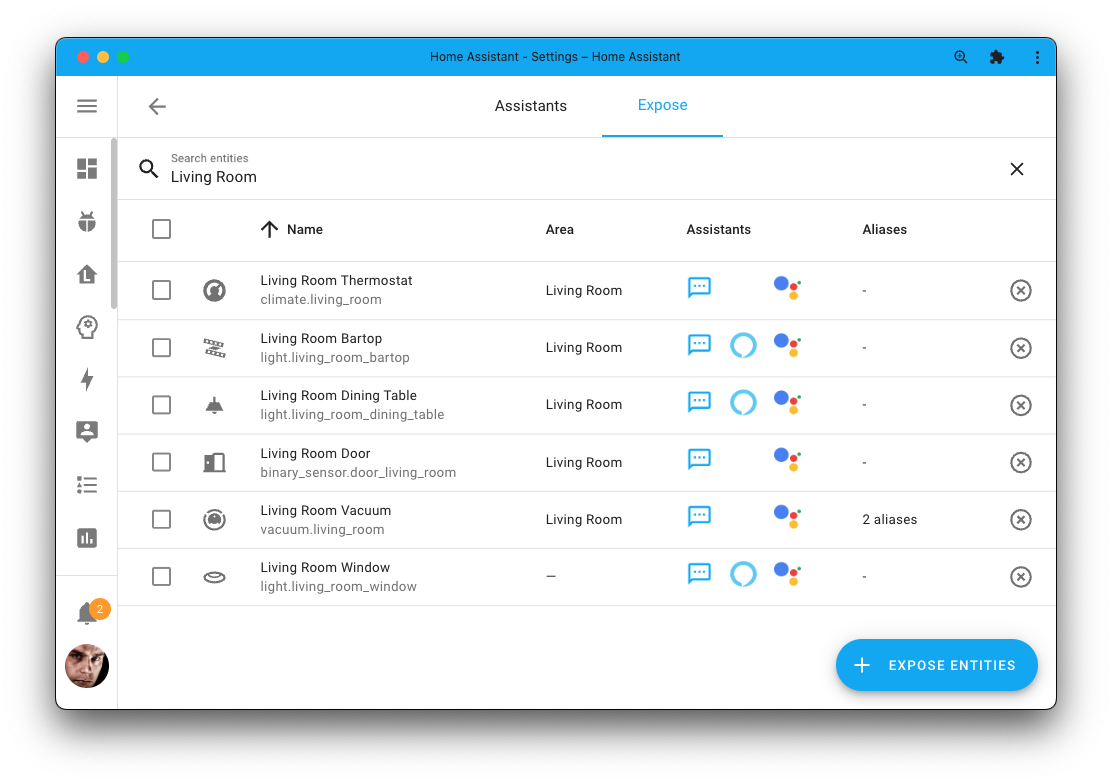The height and width of the screenshot is (783, 1112).
Task: Open the History bar-chart icon in sidebar
Action: pos(87,538)
